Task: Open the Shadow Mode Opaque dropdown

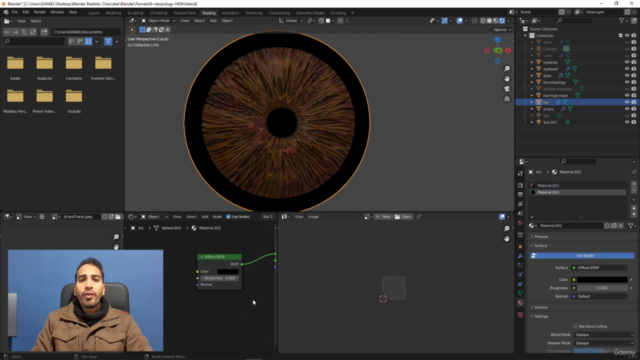Action: tap(604, 343)
